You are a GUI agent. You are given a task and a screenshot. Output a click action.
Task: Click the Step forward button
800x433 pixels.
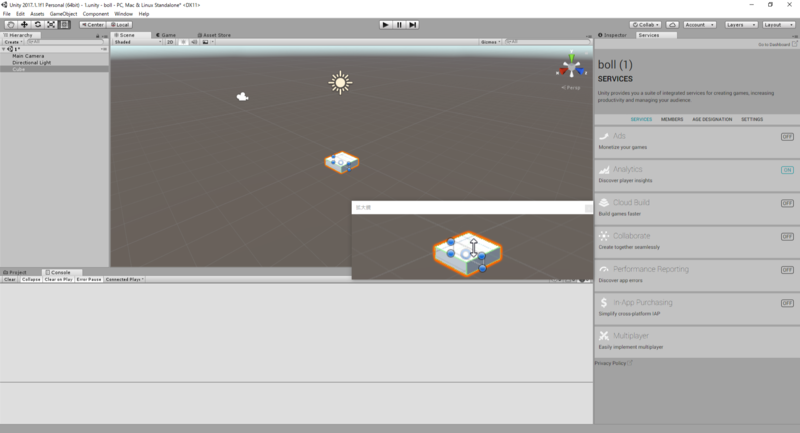(413, 24)
